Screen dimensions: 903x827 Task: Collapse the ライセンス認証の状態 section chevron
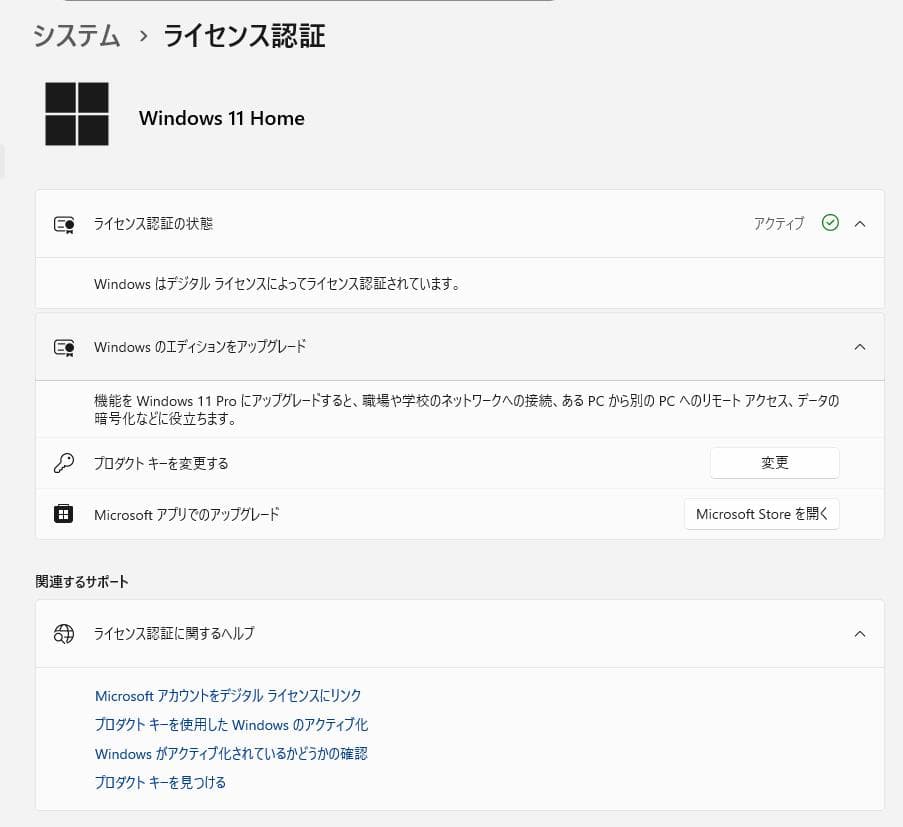click(860, 223)
